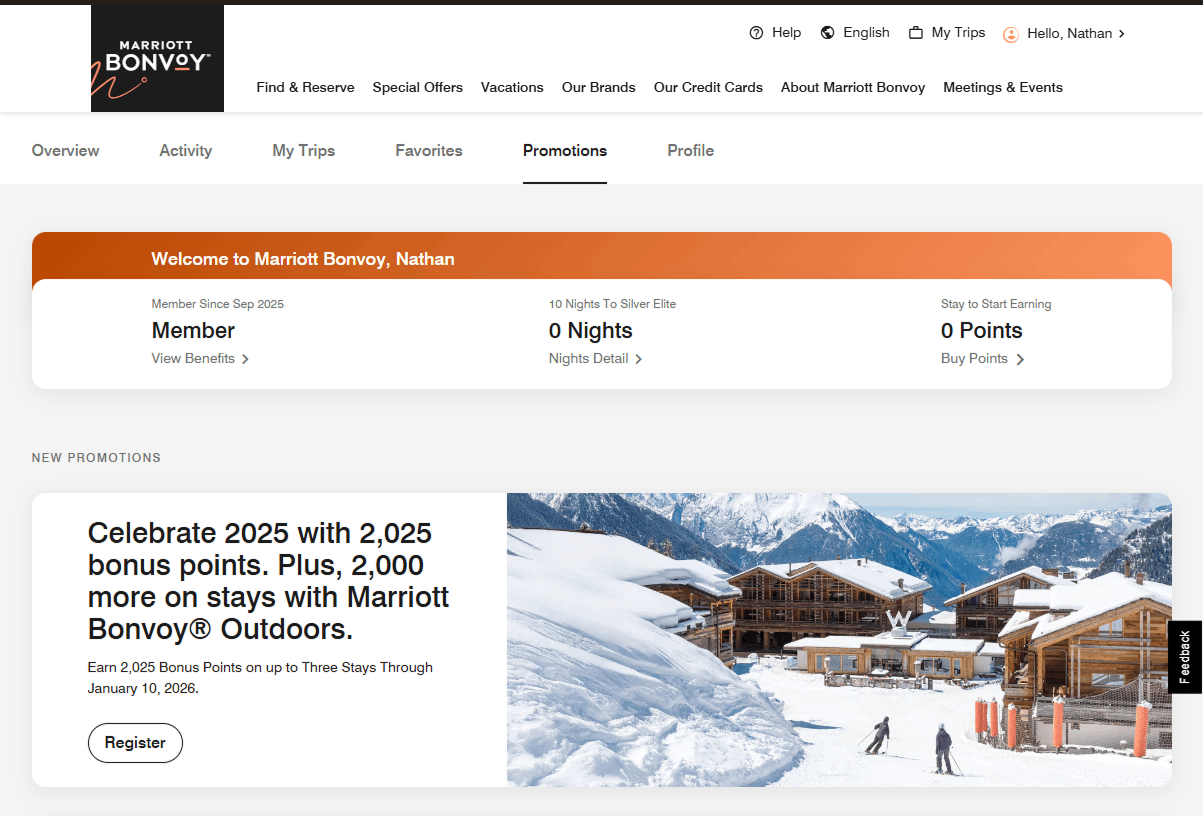The image size is (1203, 816).
Task: Click the 0 Nights value
Action: (x=591, y=331)
